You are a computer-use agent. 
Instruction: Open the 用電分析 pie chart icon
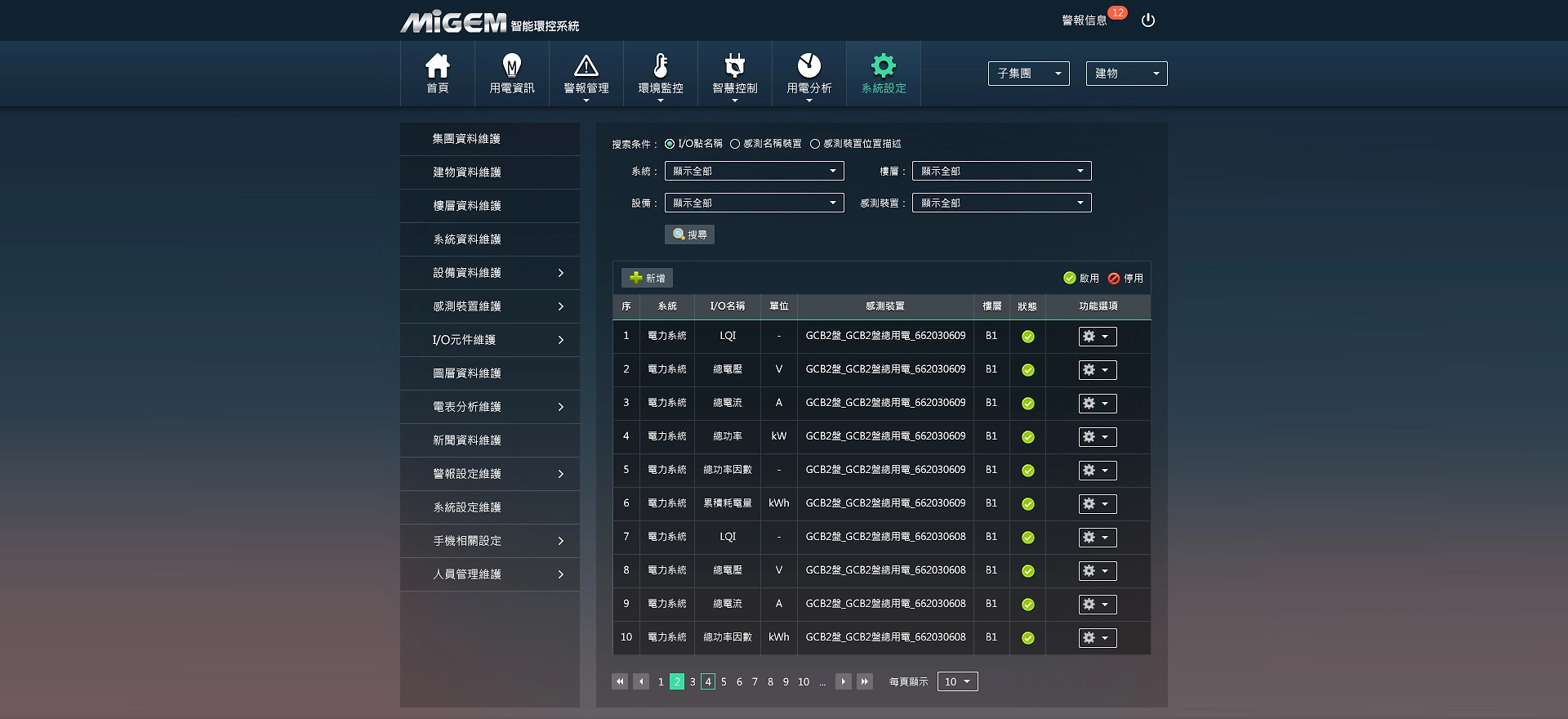pos(808,66)
